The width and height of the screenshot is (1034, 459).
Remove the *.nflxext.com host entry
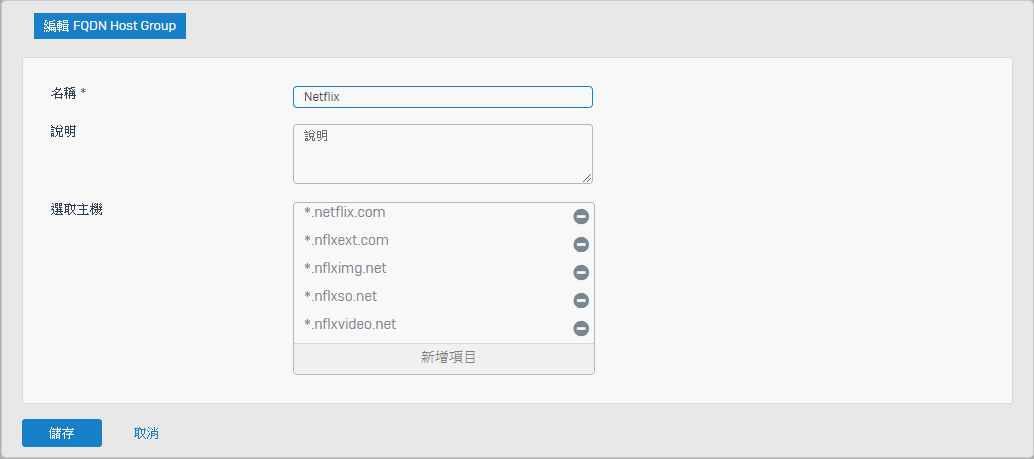click(x=581, y=245)
